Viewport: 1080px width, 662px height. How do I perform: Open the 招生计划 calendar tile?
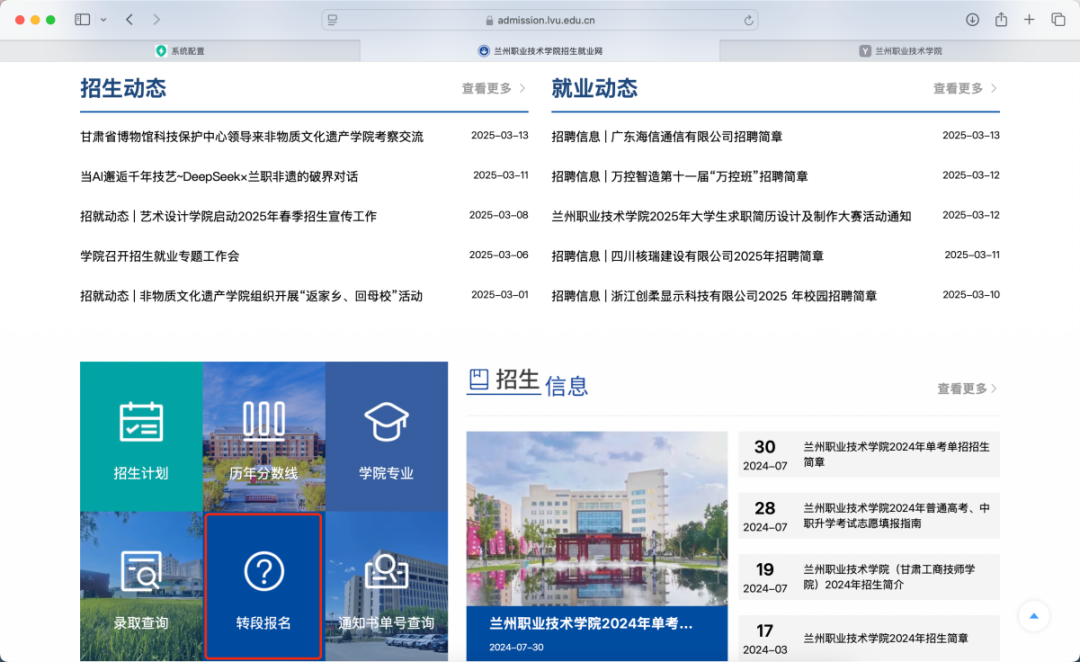[141, 437]
